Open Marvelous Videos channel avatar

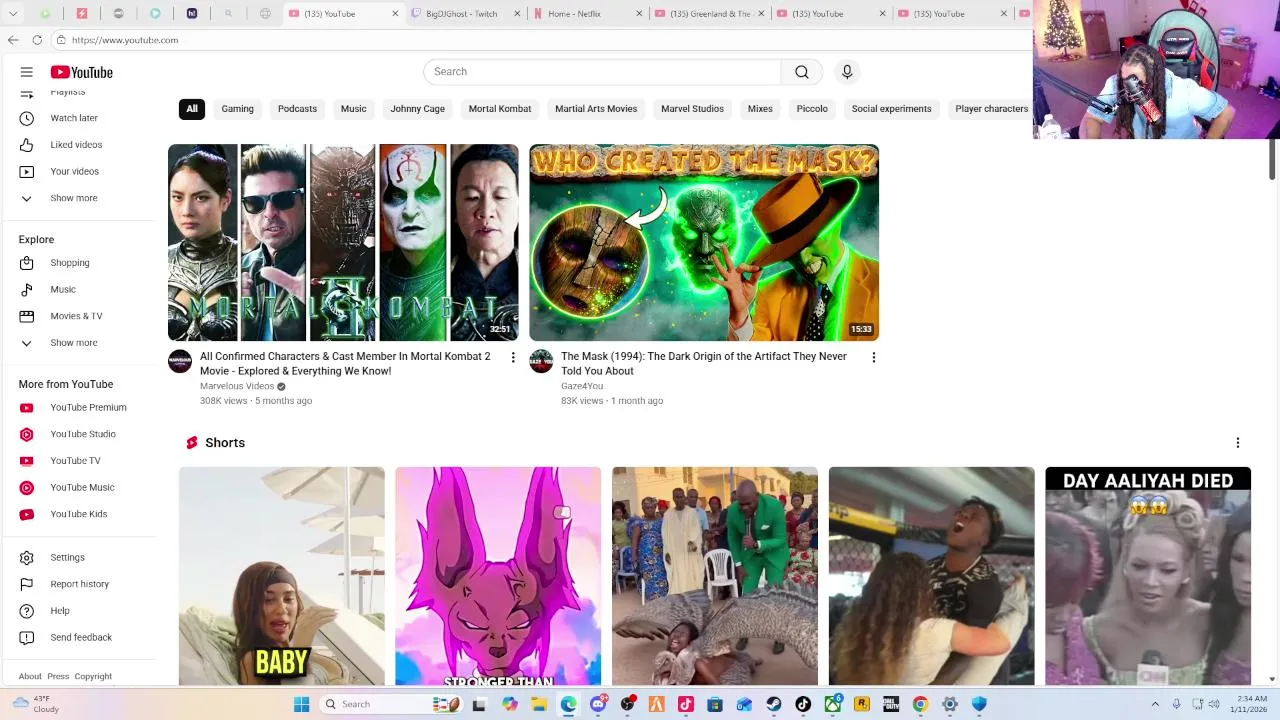coord(180,361)
